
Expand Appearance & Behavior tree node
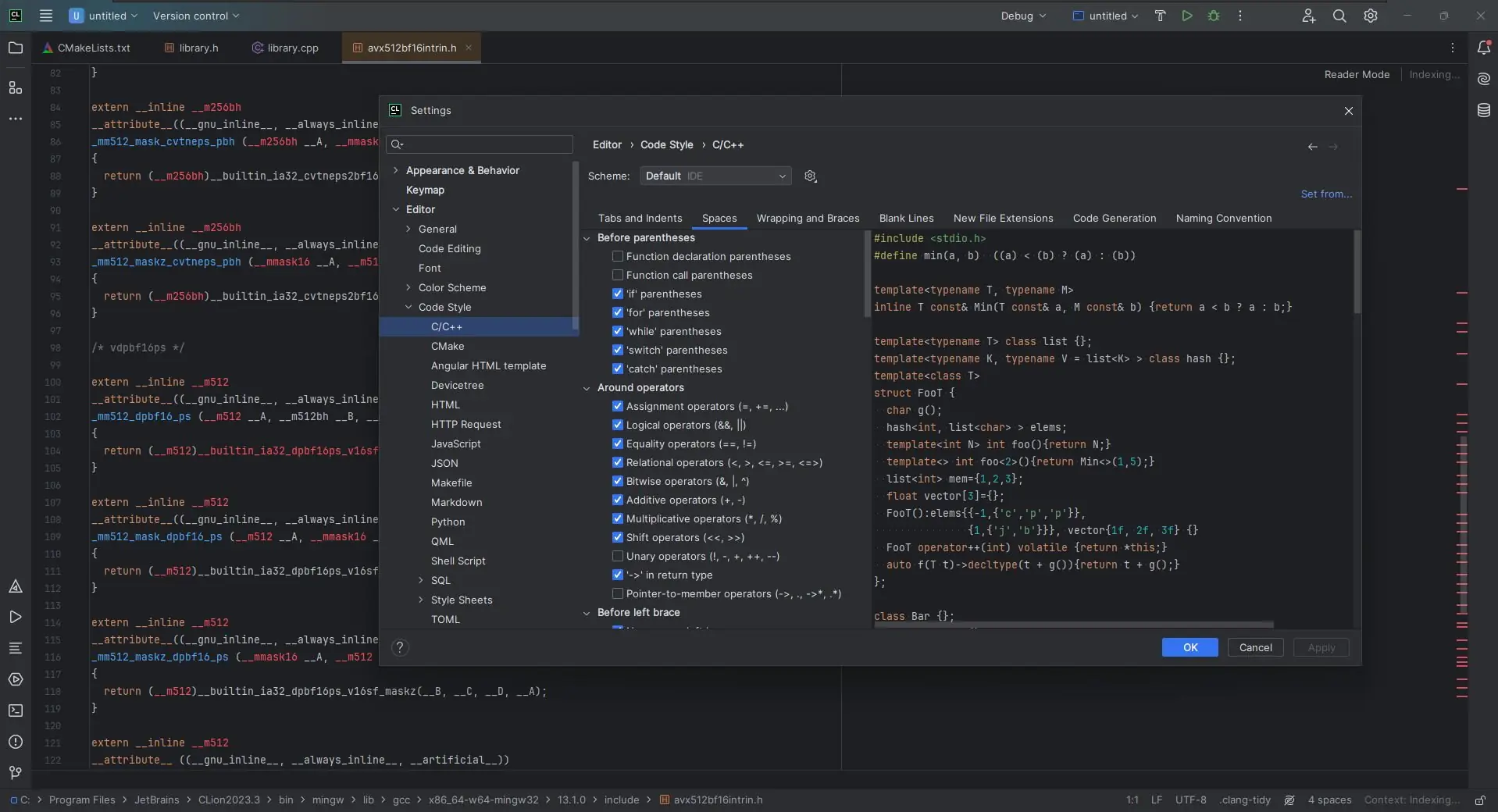pyautogui.click(x=396, y=170)
